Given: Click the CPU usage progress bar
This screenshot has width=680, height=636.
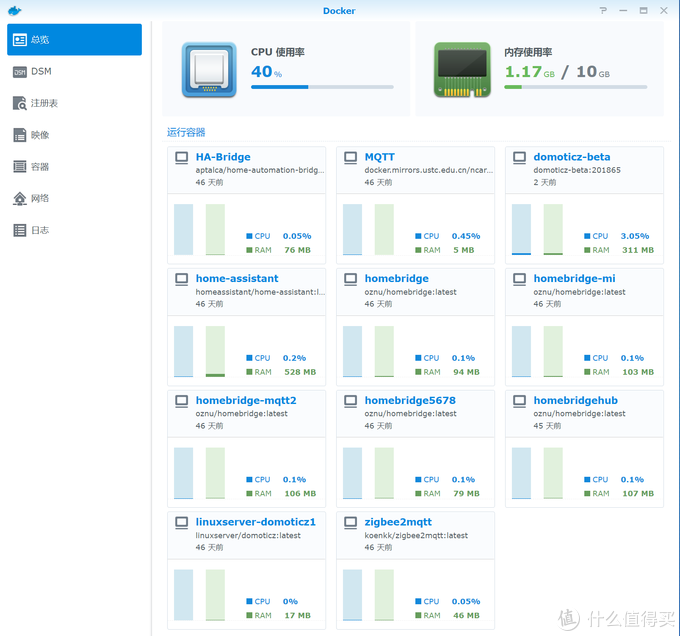Looking at the screenshot, I should [x=322, y=87].
